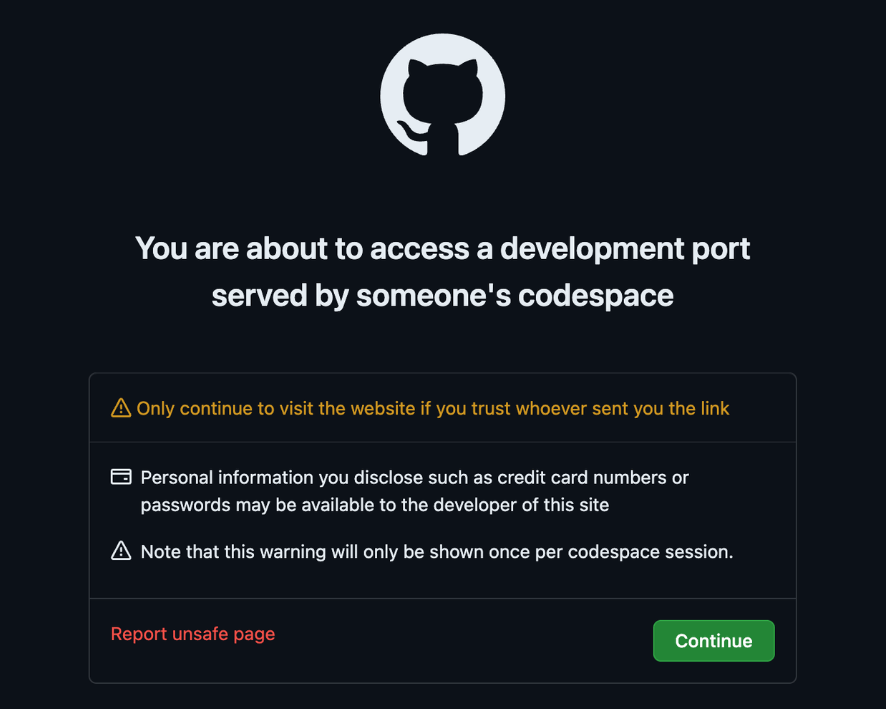Click the orange "Only continue to visit" warning text
The width and height of the screenshot is (886, 709).
click(433, 408)
